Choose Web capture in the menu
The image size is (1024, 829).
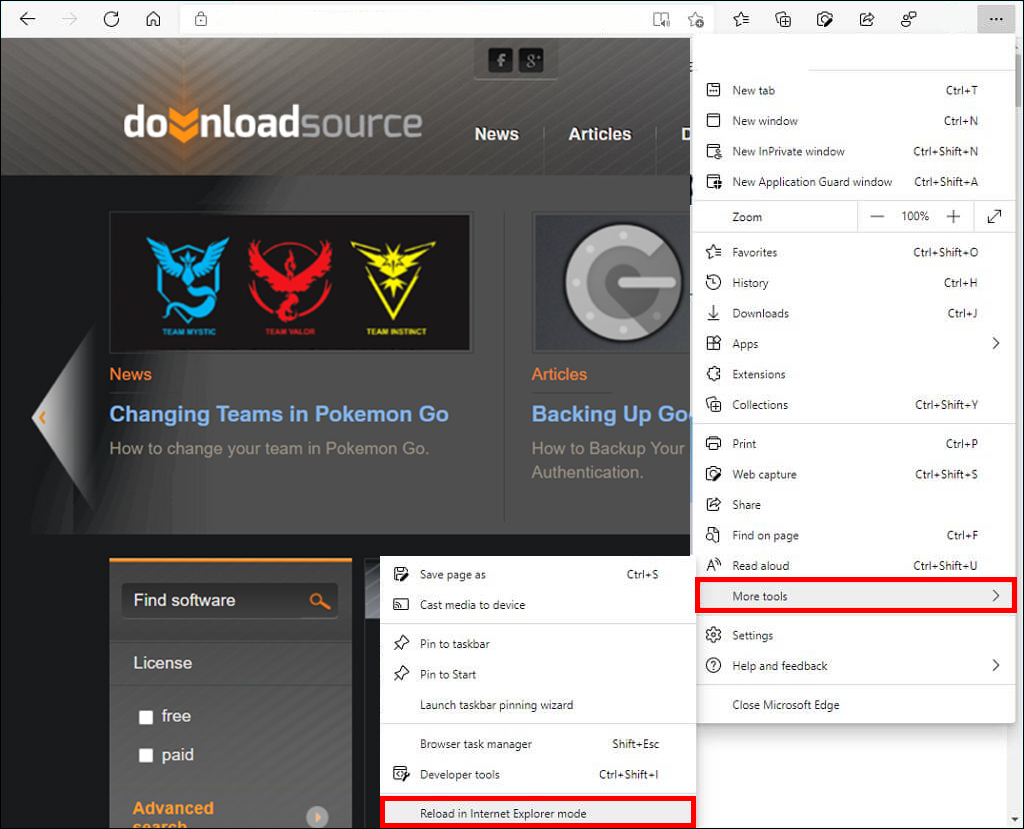[854, 474]
